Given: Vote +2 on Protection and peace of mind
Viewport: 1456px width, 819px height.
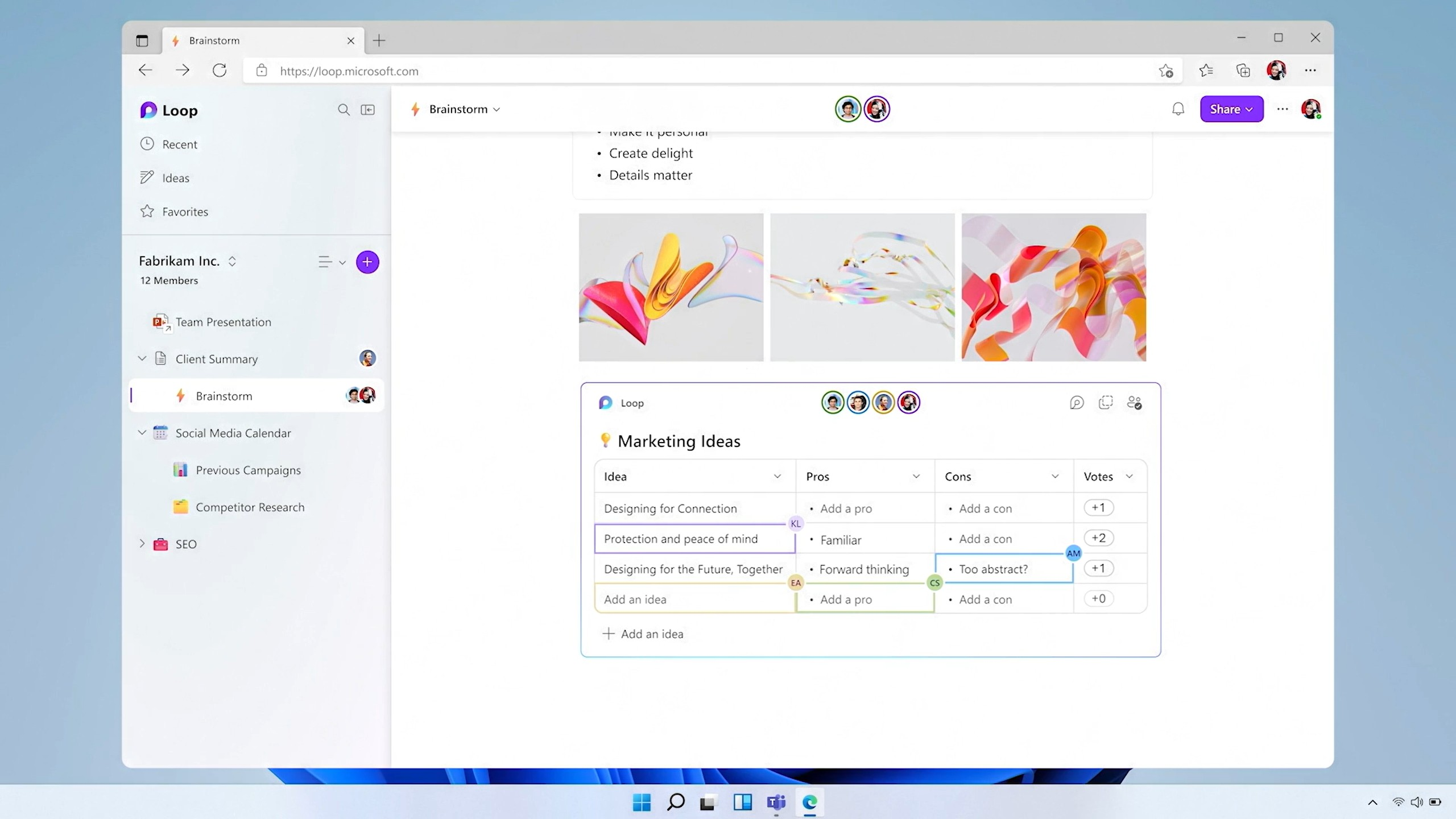Looking at the screenshot, I should tap(1098, 538).
